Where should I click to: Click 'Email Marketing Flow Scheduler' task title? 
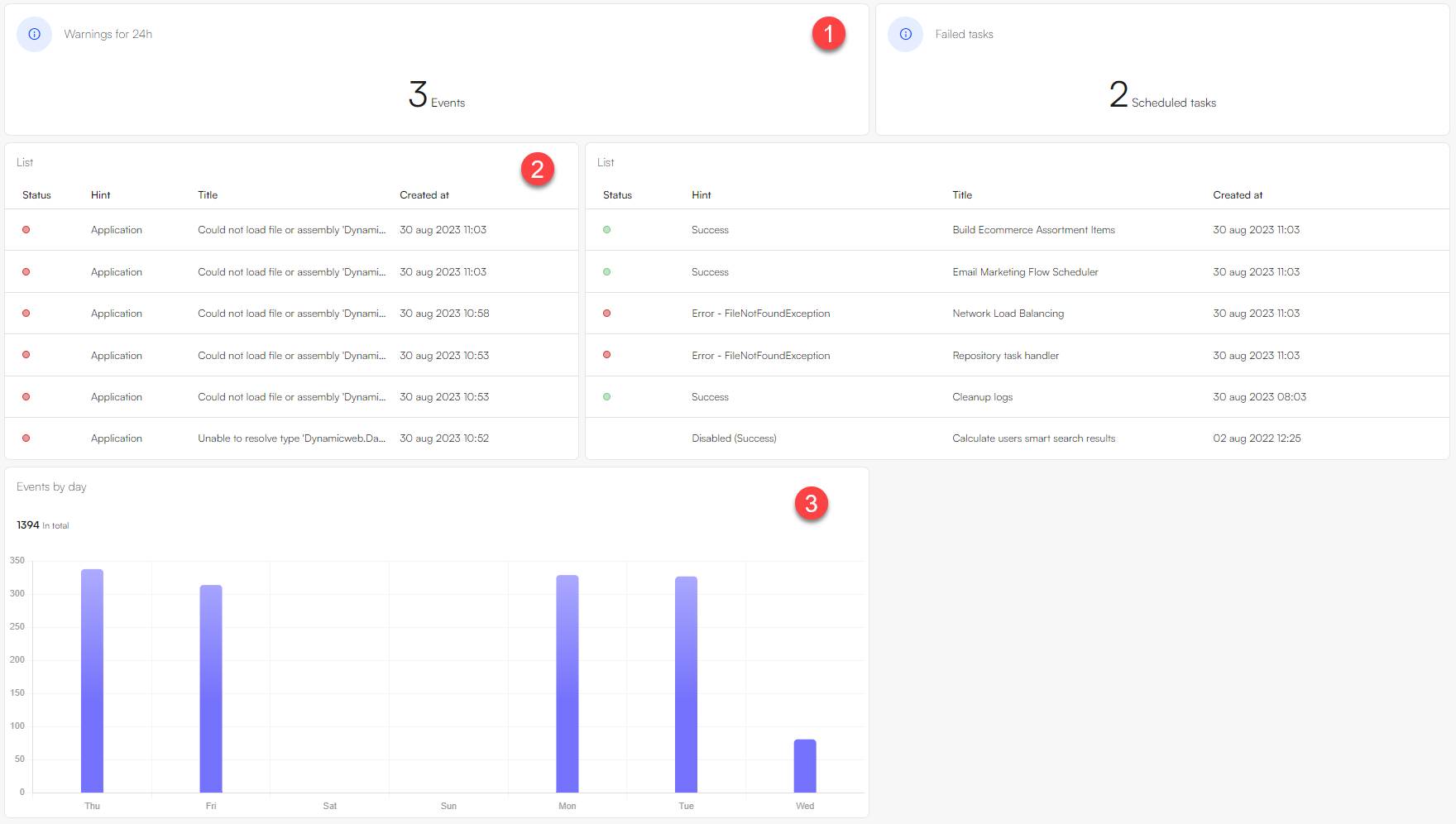[x=1025, y=272]
